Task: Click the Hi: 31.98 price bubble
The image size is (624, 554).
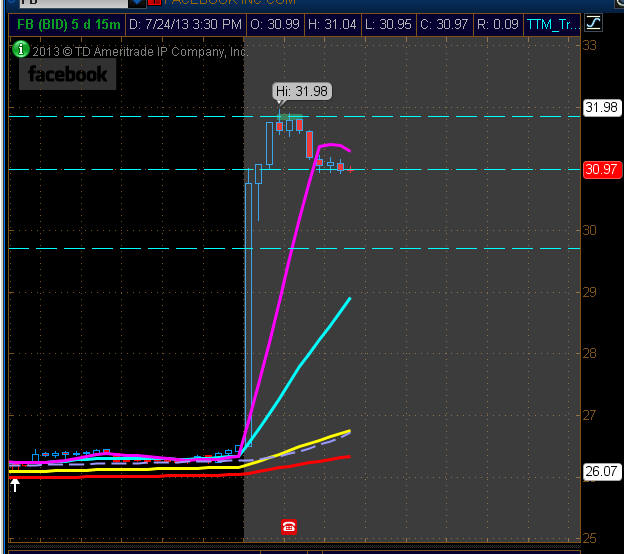Action: tap(302, 92)
